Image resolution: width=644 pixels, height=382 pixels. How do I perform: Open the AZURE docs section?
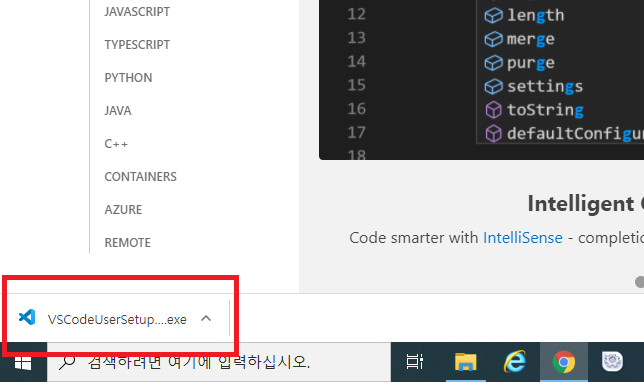[x=123, y=210]
